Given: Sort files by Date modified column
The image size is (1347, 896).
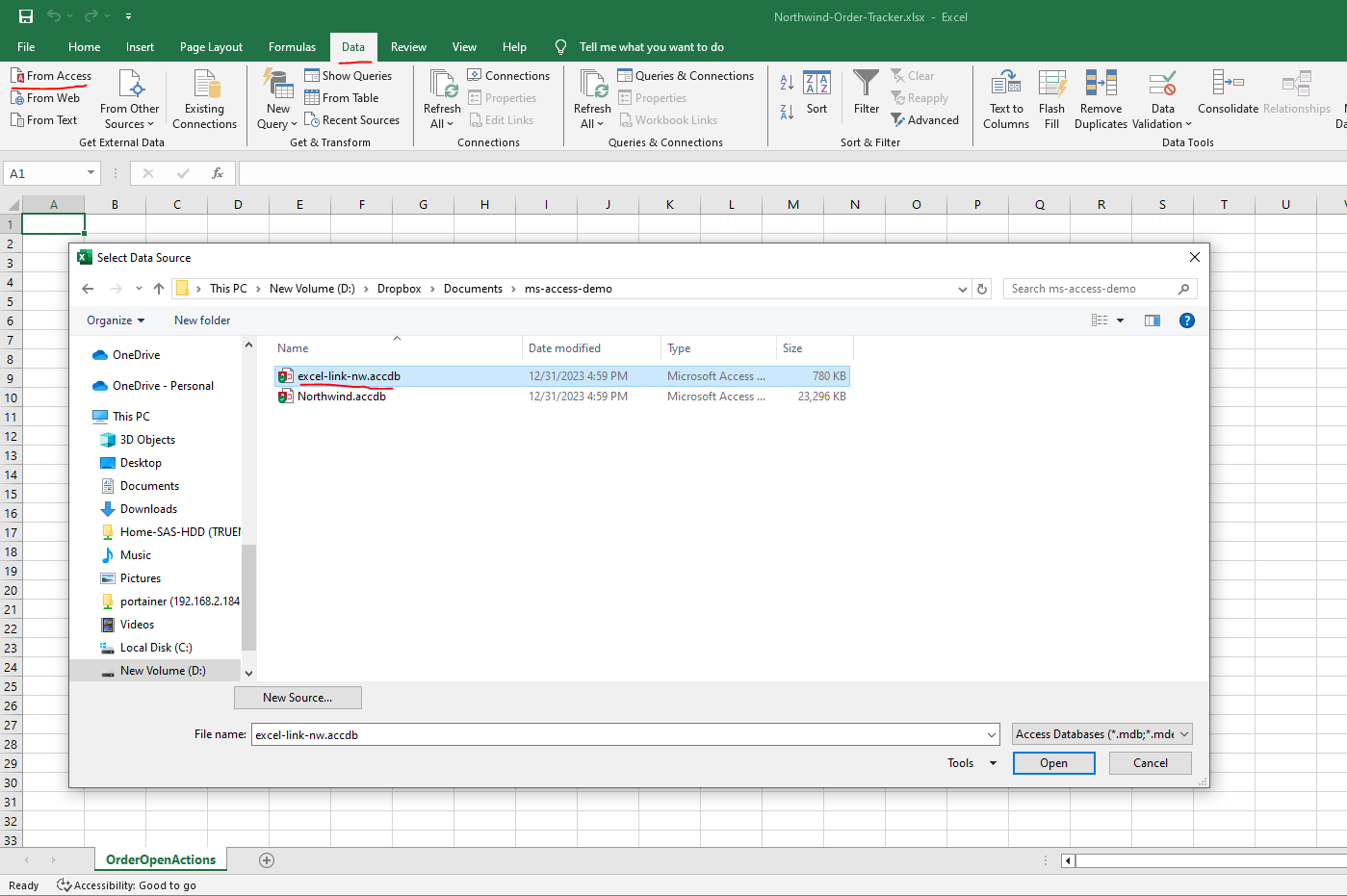Looking at the screenshot, I should (591, 348).
